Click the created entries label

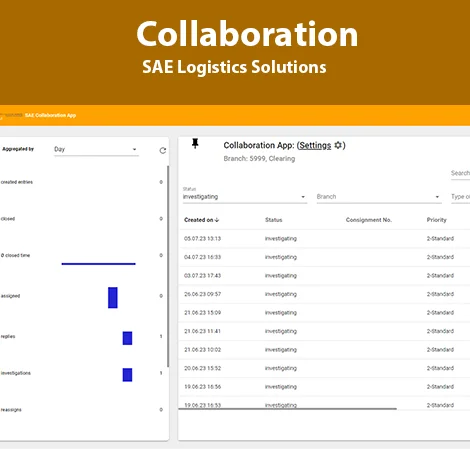click(x=17, y=182)
